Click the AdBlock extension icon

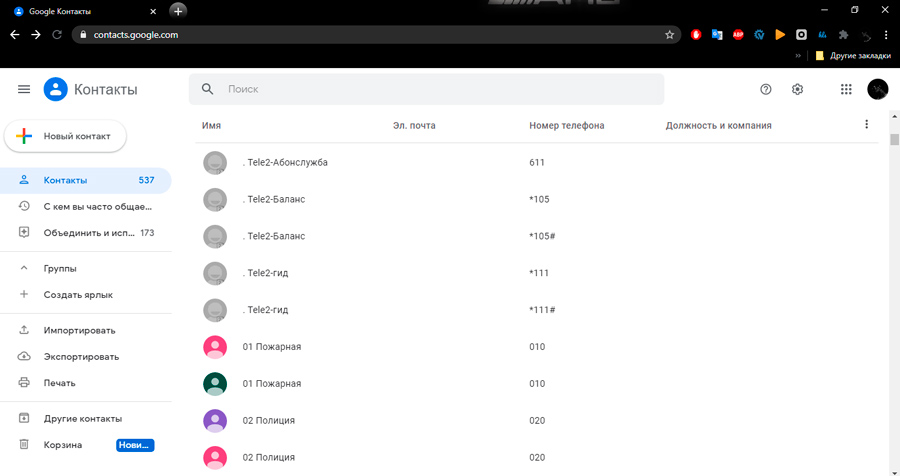738,34
